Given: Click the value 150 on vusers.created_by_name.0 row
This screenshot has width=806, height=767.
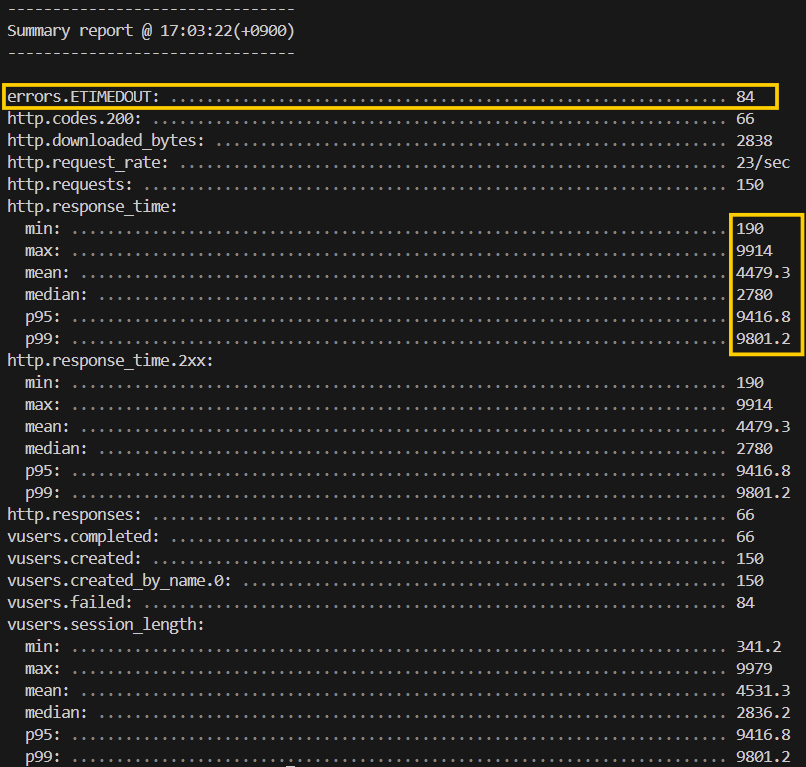Looking at the screenshot, I should 750,581.
